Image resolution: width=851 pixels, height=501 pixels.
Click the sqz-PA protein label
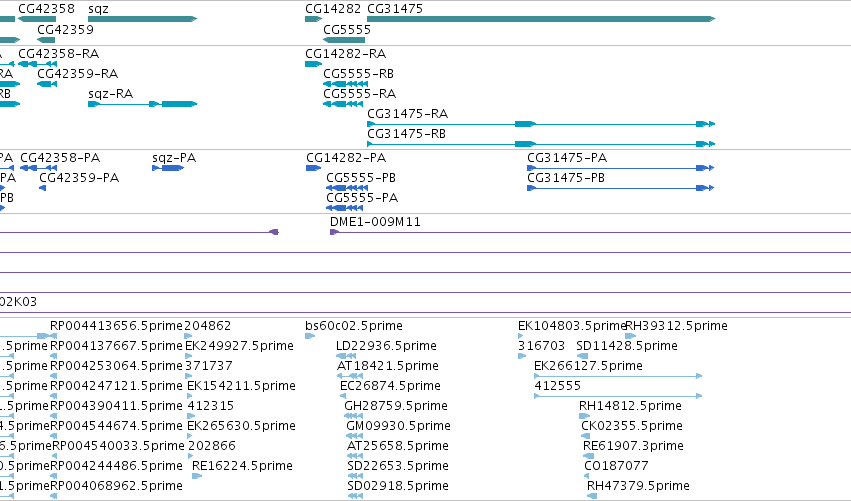[174, 158]
